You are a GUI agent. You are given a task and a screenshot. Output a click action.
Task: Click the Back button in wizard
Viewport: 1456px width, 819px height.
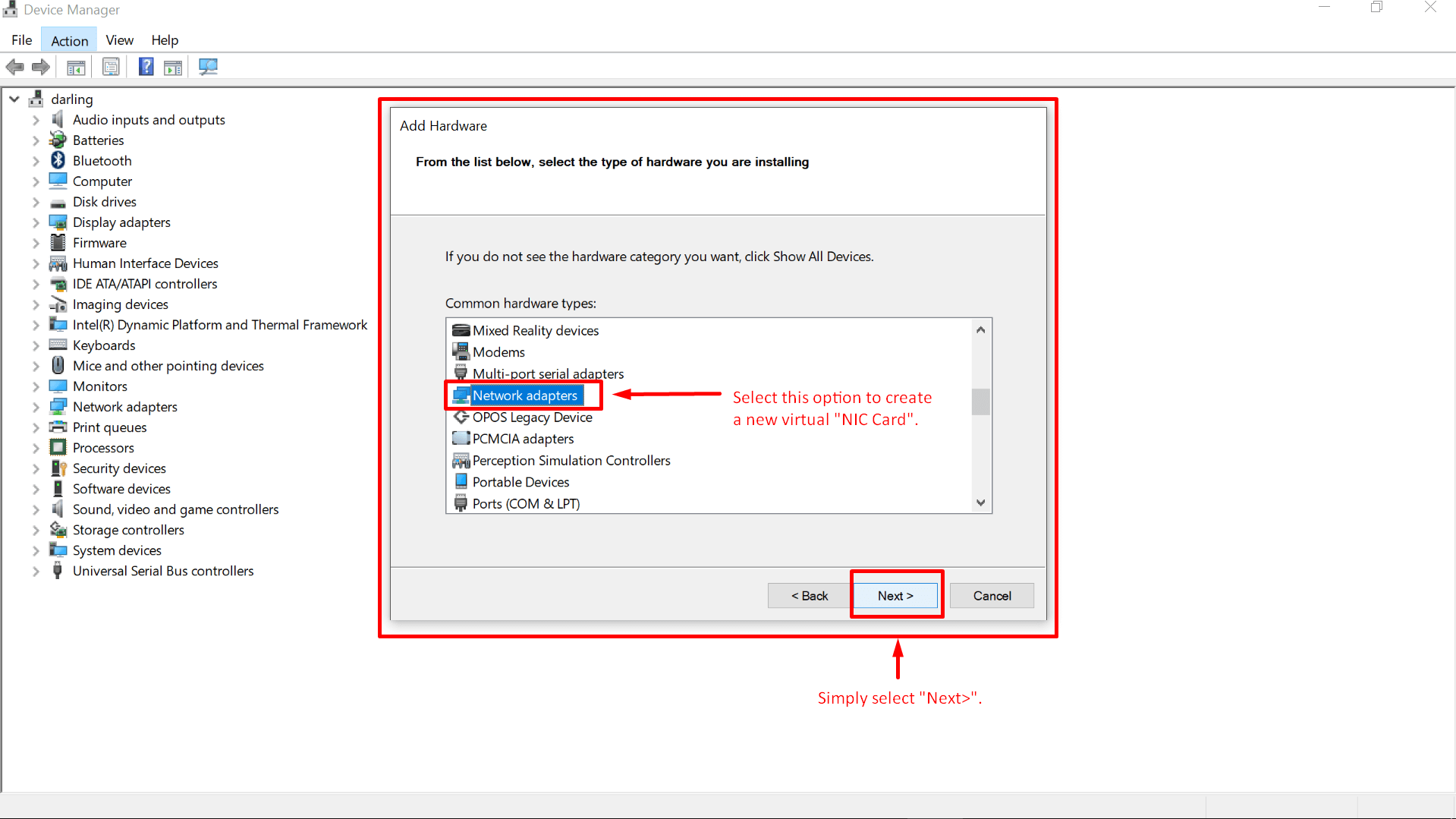(x=810, y=596)
